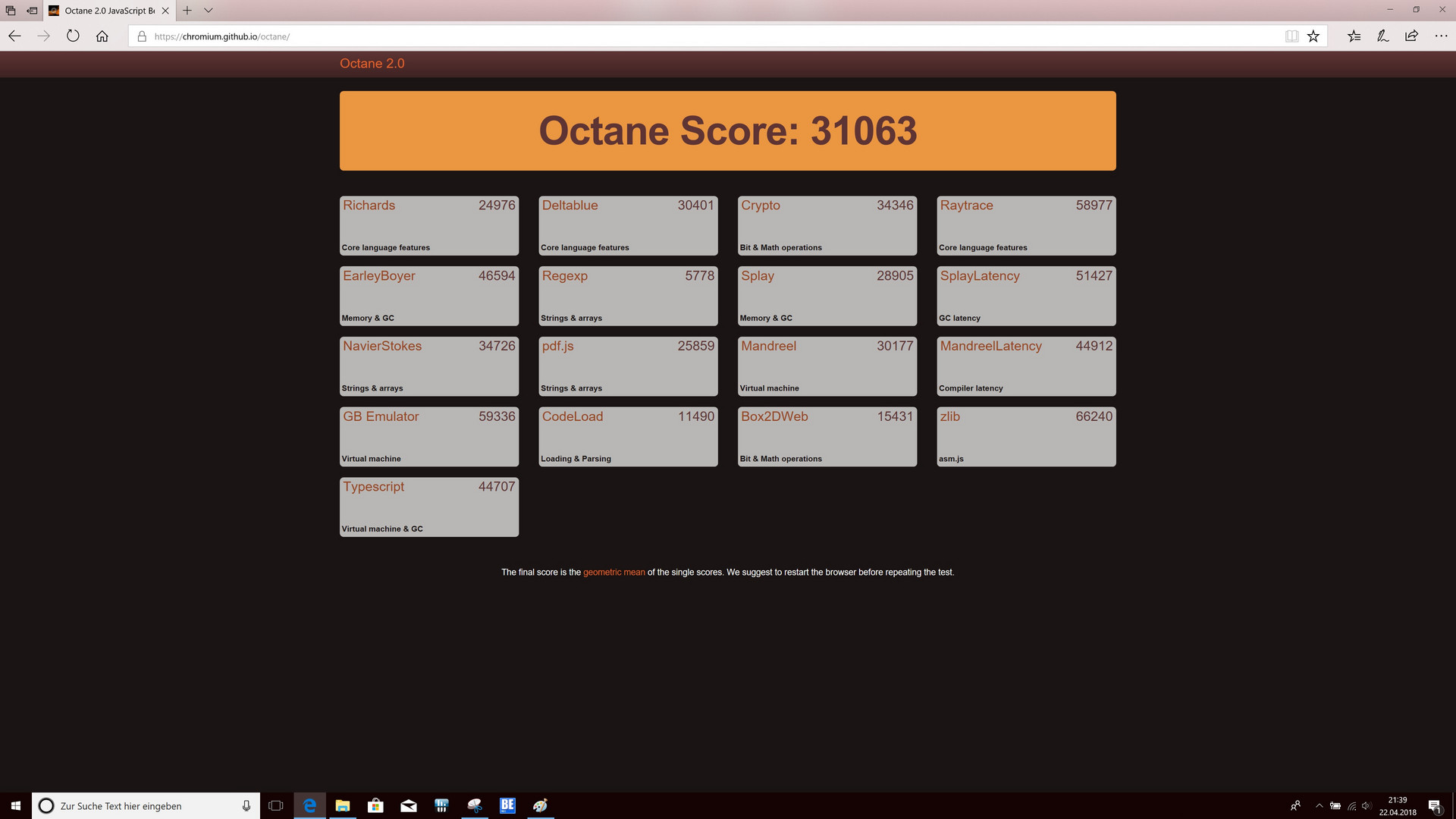Expand hidden system tray icons
1456x819 pixels.
pos(1319,805)
